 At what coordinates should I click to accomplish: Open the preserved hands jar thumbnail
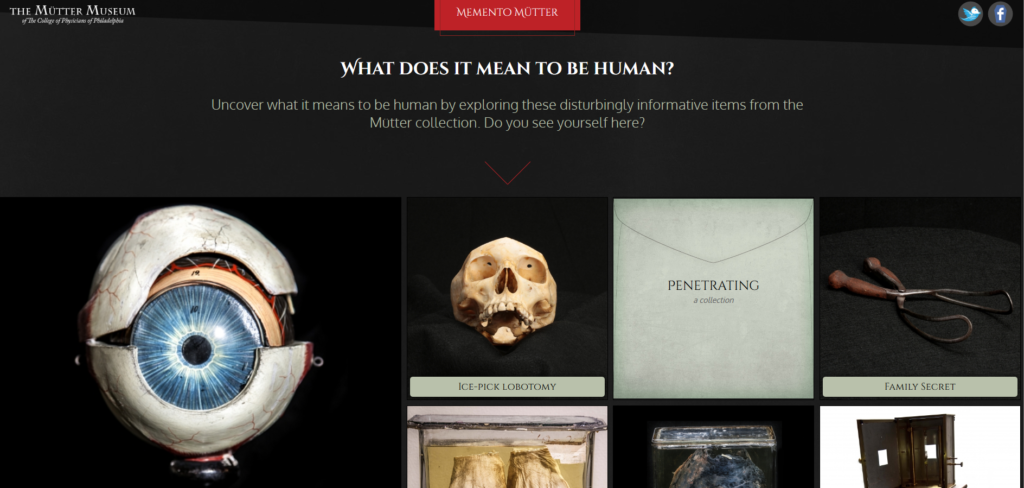[507, 447]
